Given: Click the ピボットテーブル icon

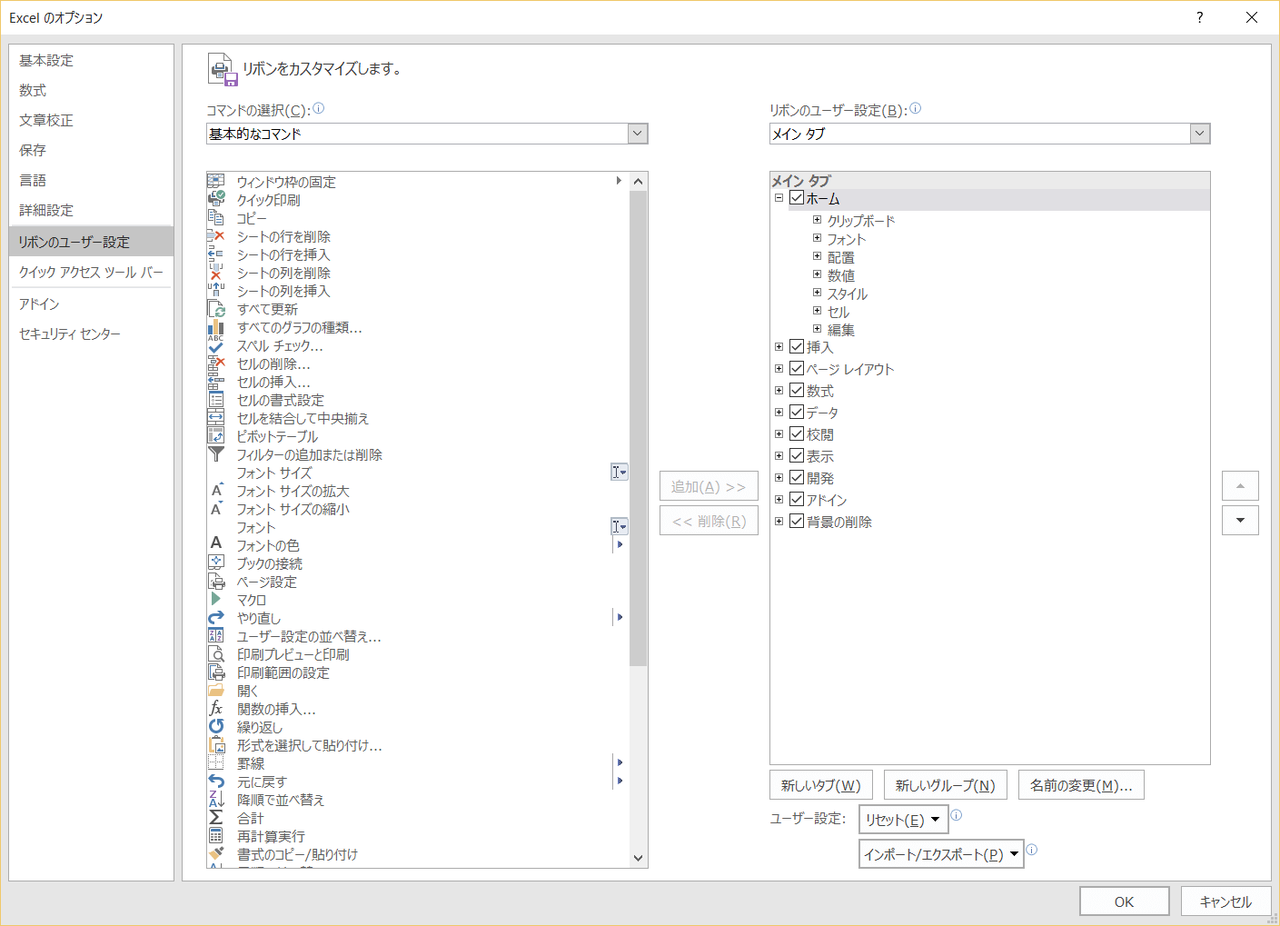Looking at the screenshot, I should click(216, 436).
